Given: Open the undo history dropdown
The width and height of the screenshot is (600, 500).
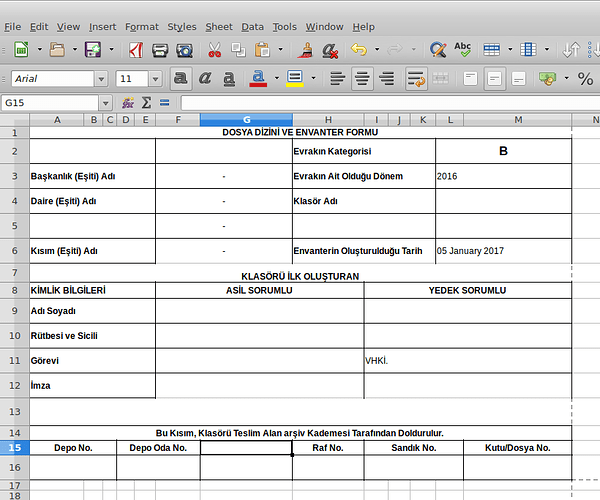Looking at the screenshot, I should point(377,50).
